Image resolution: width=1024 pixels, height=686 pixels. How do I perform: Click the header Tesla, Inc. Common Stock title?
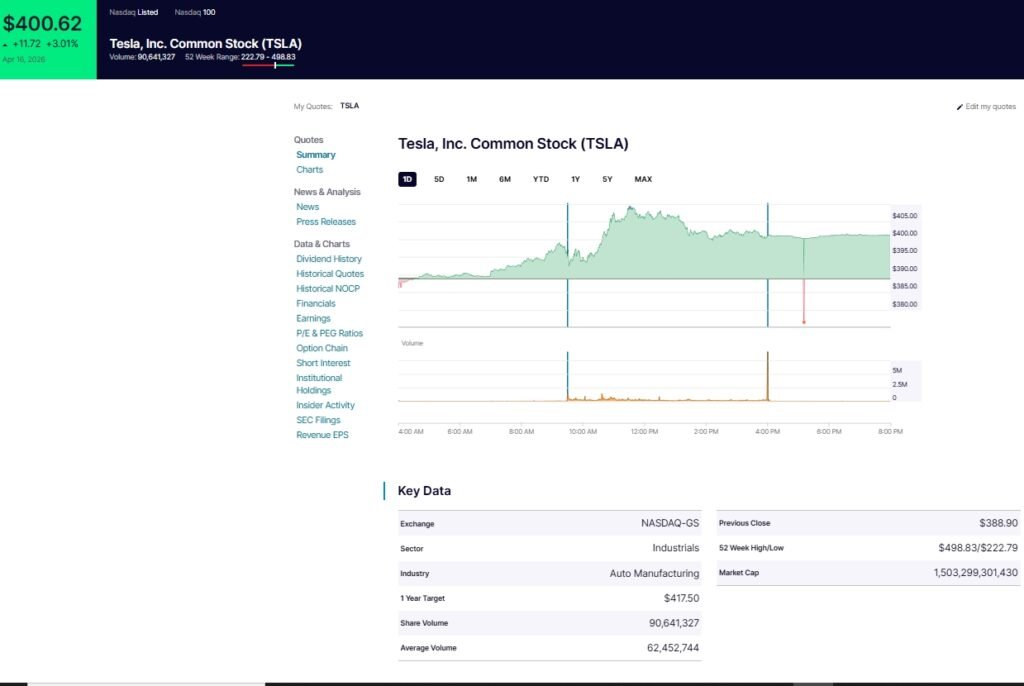pyautogui.click(x=205, y=44)
